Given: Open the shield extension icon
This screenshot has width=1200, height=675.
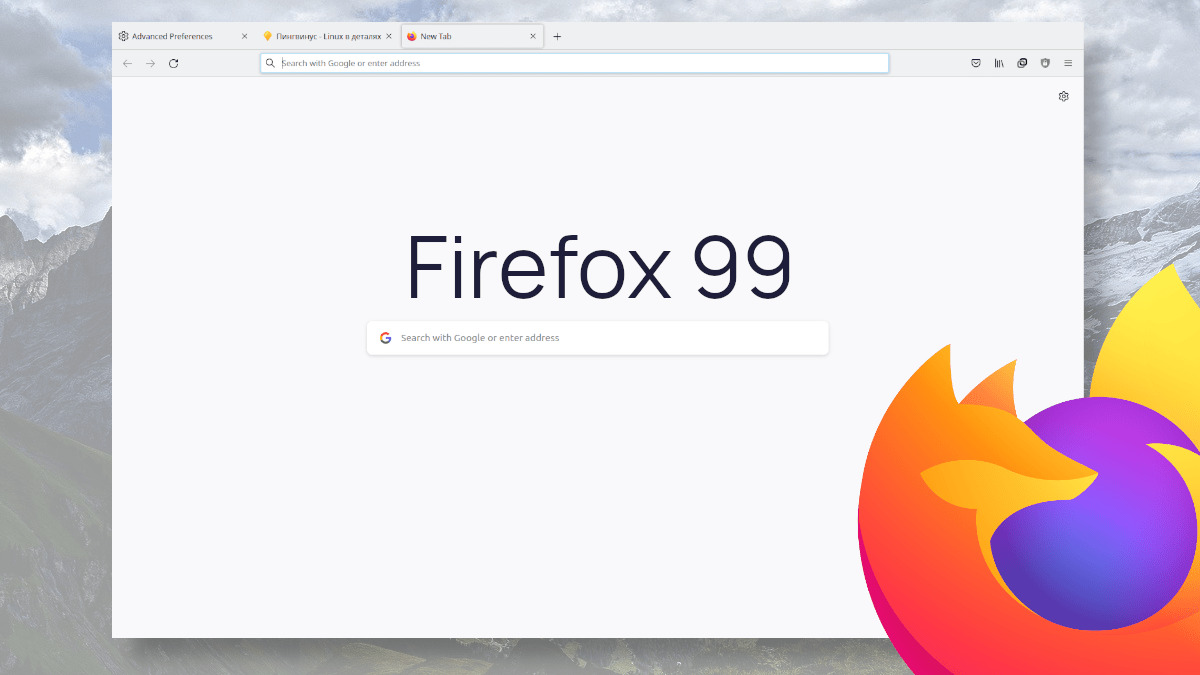Looking at the screenshot, I should pos(1045,63).
